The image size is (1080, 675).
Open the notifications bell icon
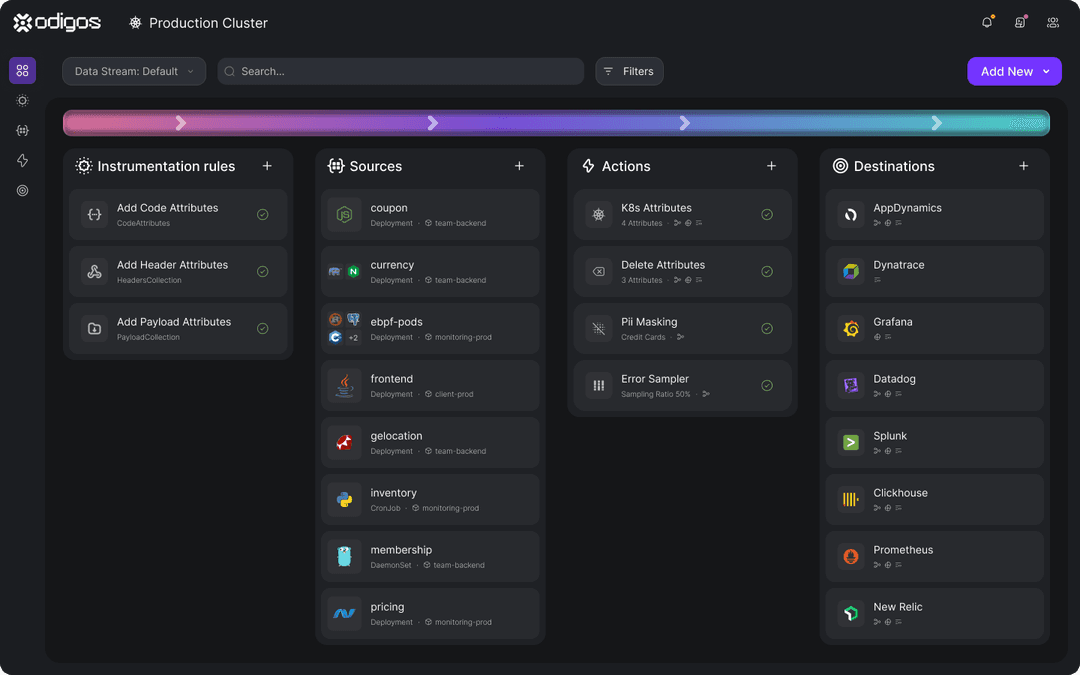(x=987, y=22)
